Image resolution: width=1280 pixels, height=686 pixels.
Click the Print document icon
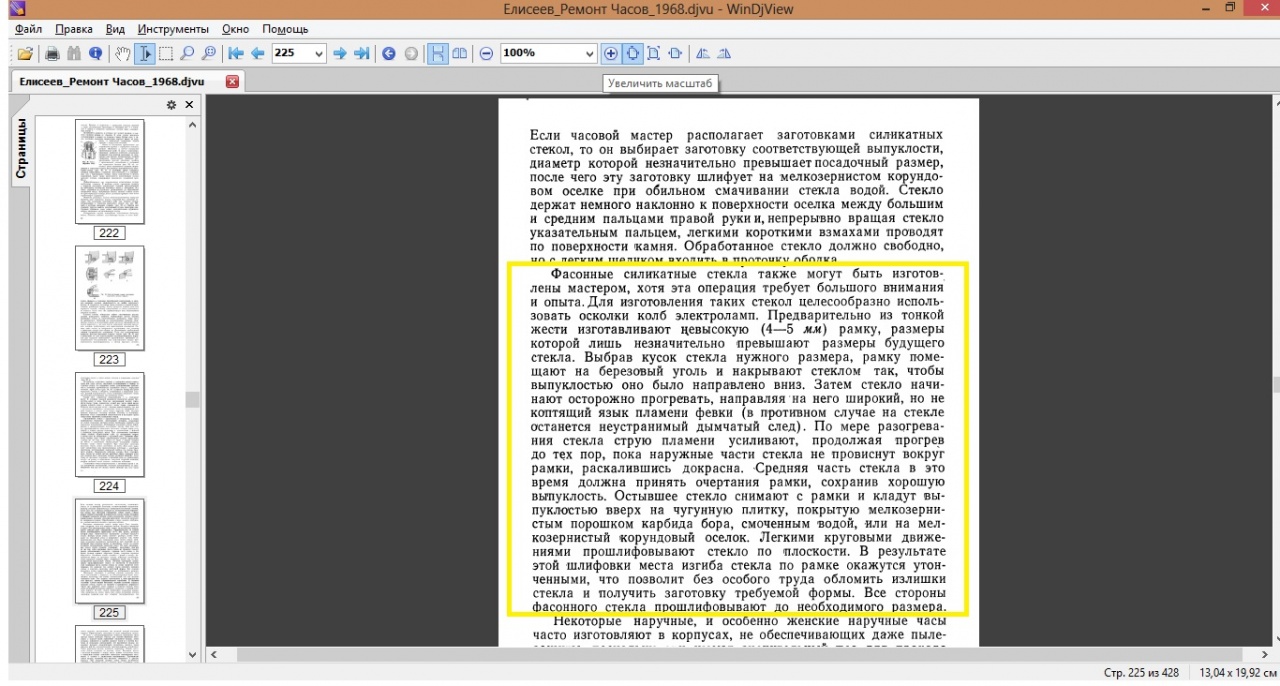[x=53, y=54]
